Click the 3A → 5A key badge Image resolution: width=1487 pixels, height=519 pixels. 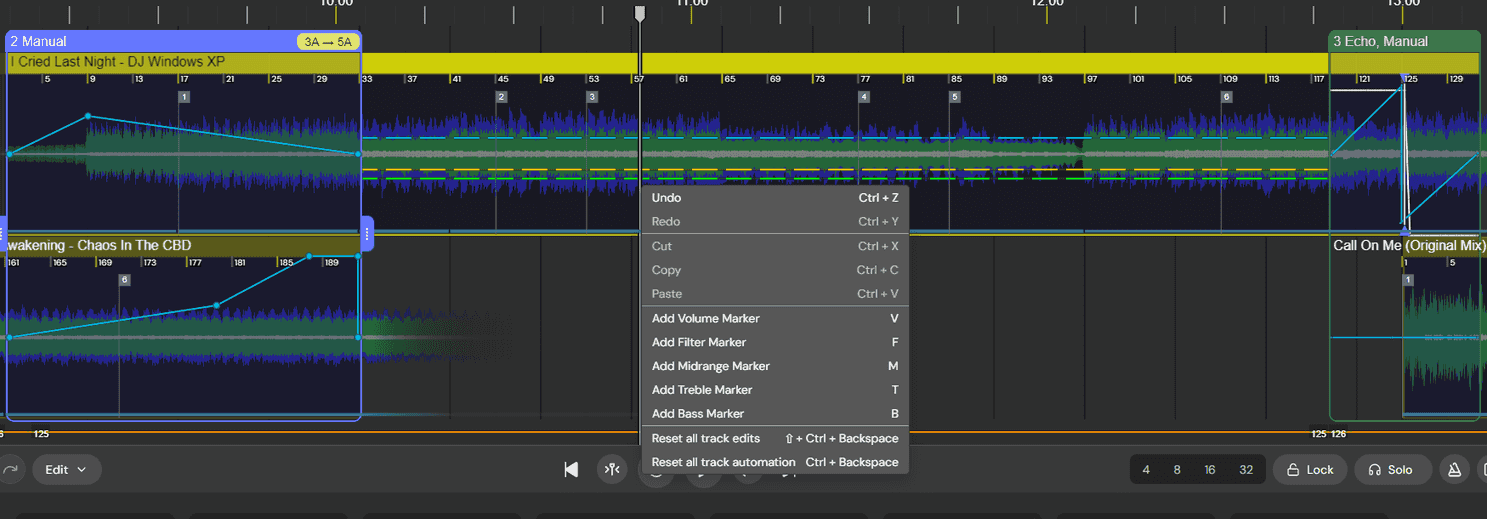coord(326,42)
